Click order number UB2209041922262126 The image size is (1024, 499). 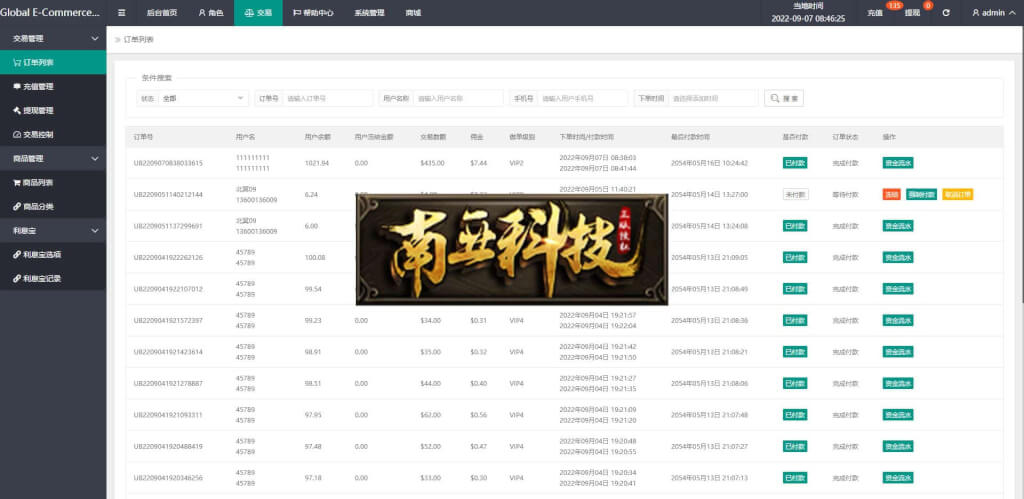[168, 257]
